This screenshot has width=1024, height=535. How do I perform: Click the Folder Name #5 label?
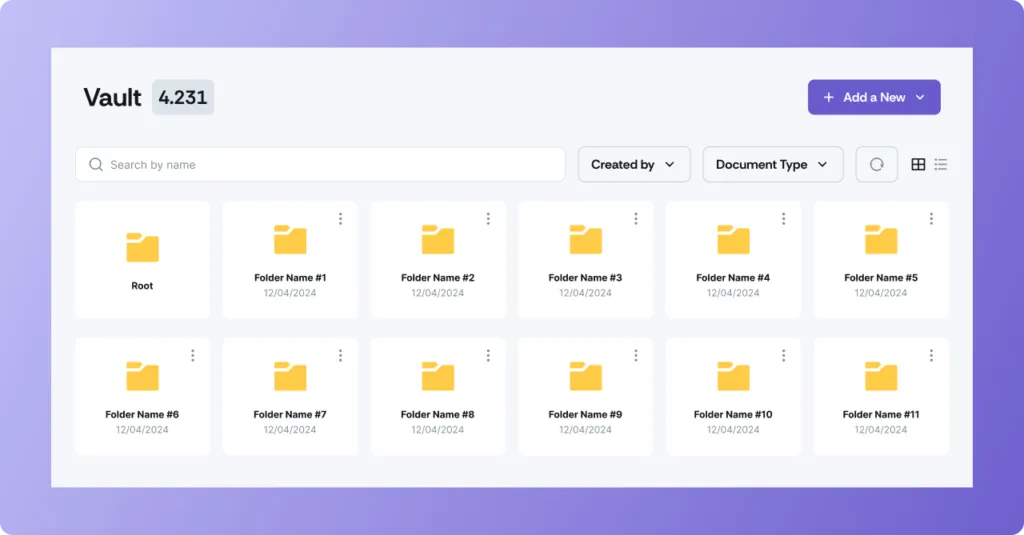point(881,278)
